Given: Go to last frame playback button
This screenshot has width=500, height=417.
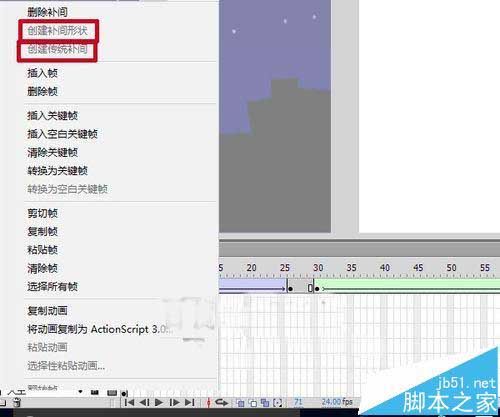Looking at the screenshot, I should 190,402.
